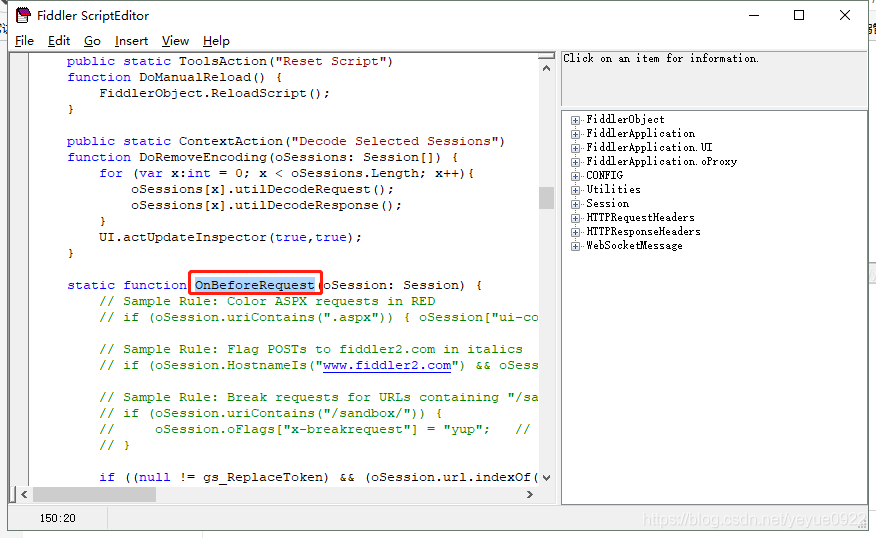Viewport: 876px width, 538px height.
Task: Select the WebSocketMessage tree item
Action: tap(634, 246)
